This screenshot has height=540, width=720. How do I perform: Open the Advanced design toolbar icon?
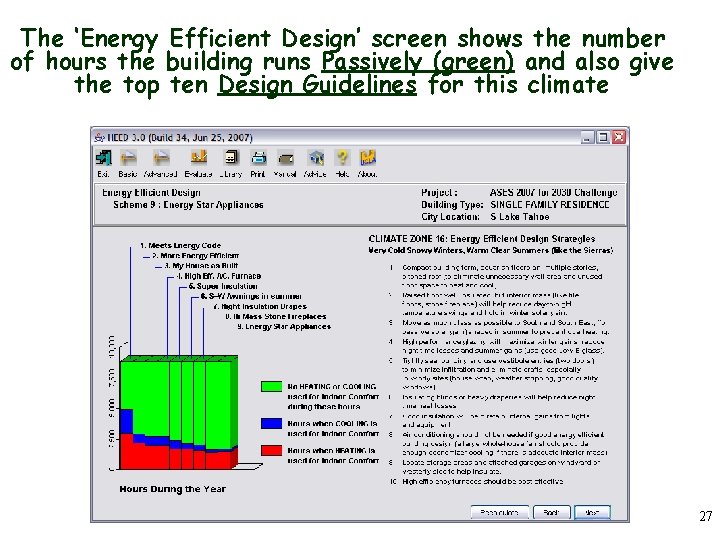(161, 158)
